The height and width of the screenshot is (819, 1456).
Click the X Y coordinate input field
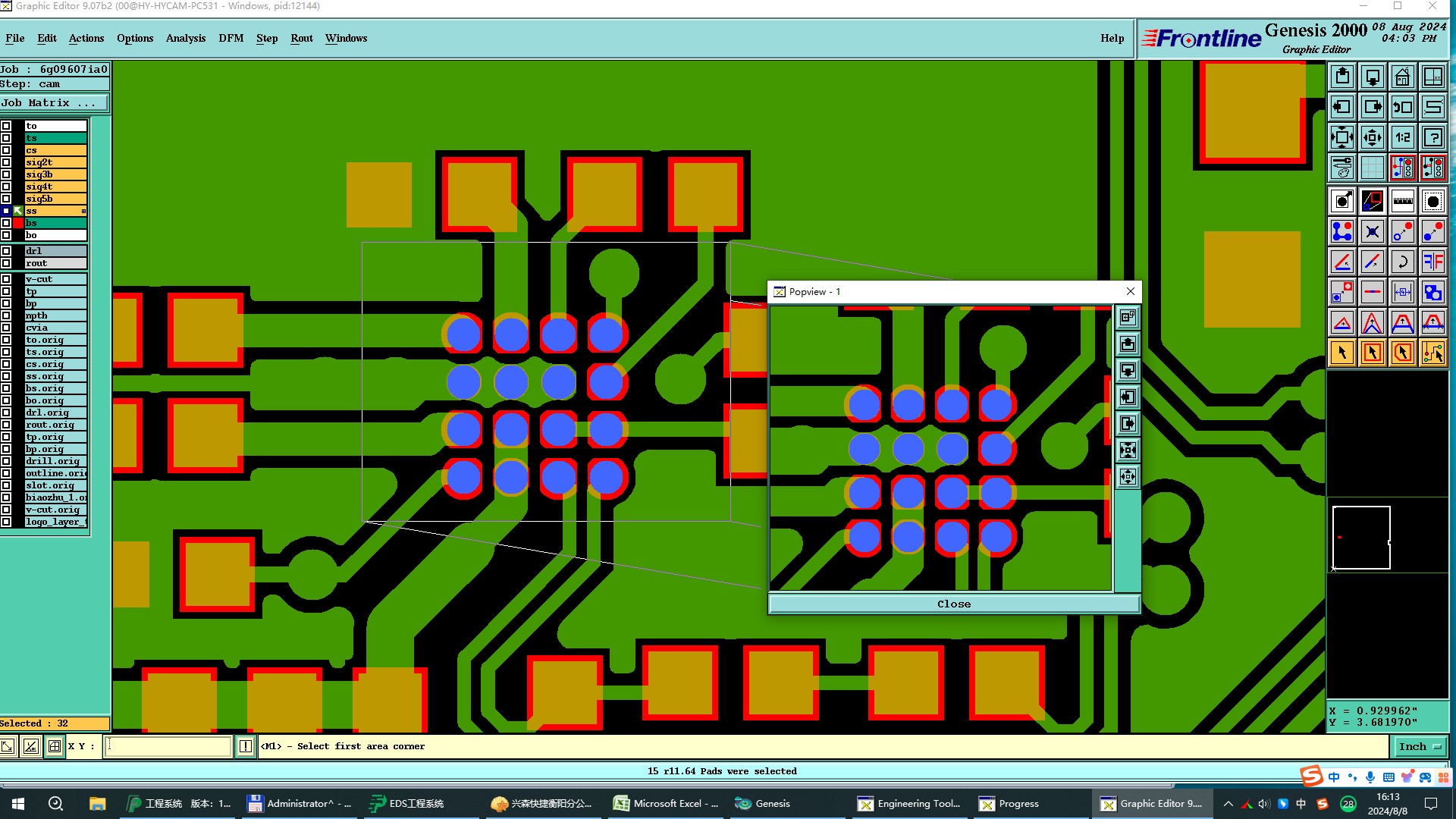tap(168, 747)
